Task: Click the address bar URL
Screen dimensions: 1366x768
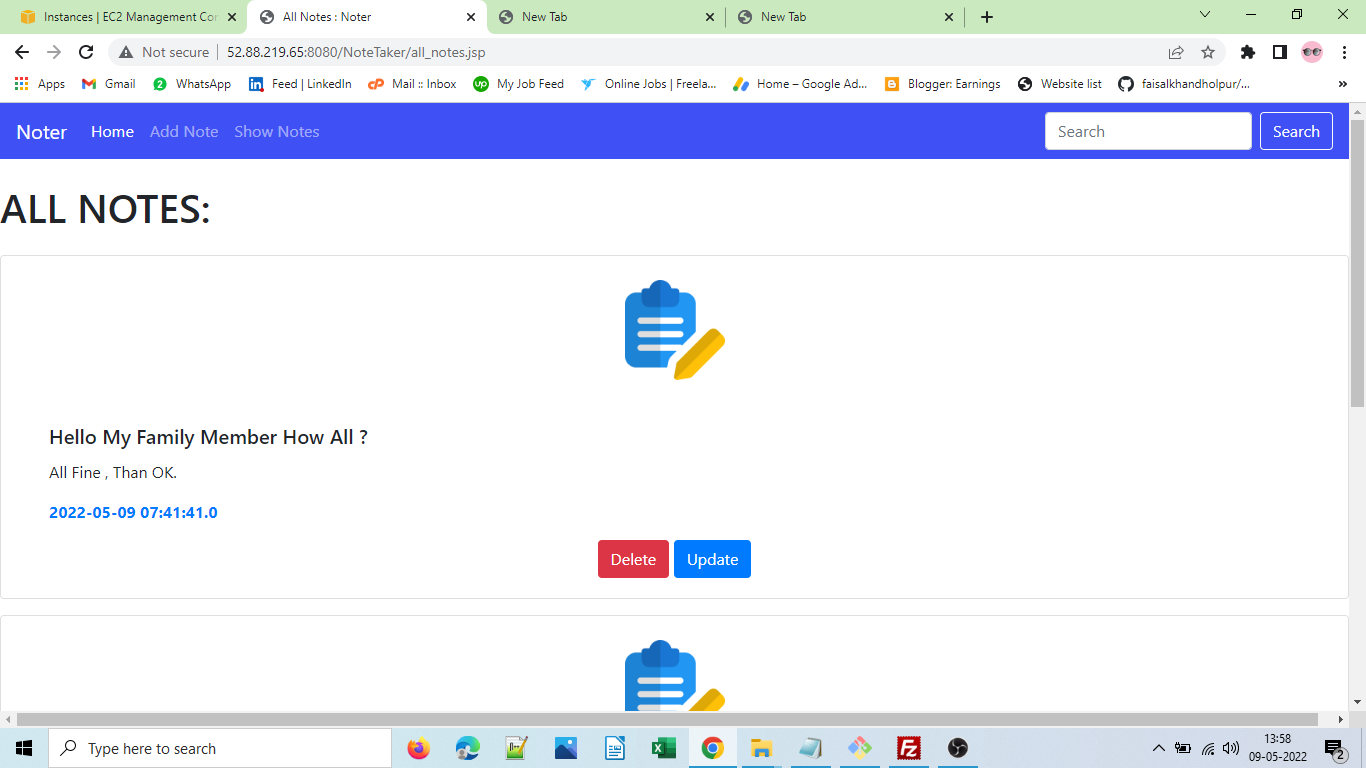Action: click(356, 52)
